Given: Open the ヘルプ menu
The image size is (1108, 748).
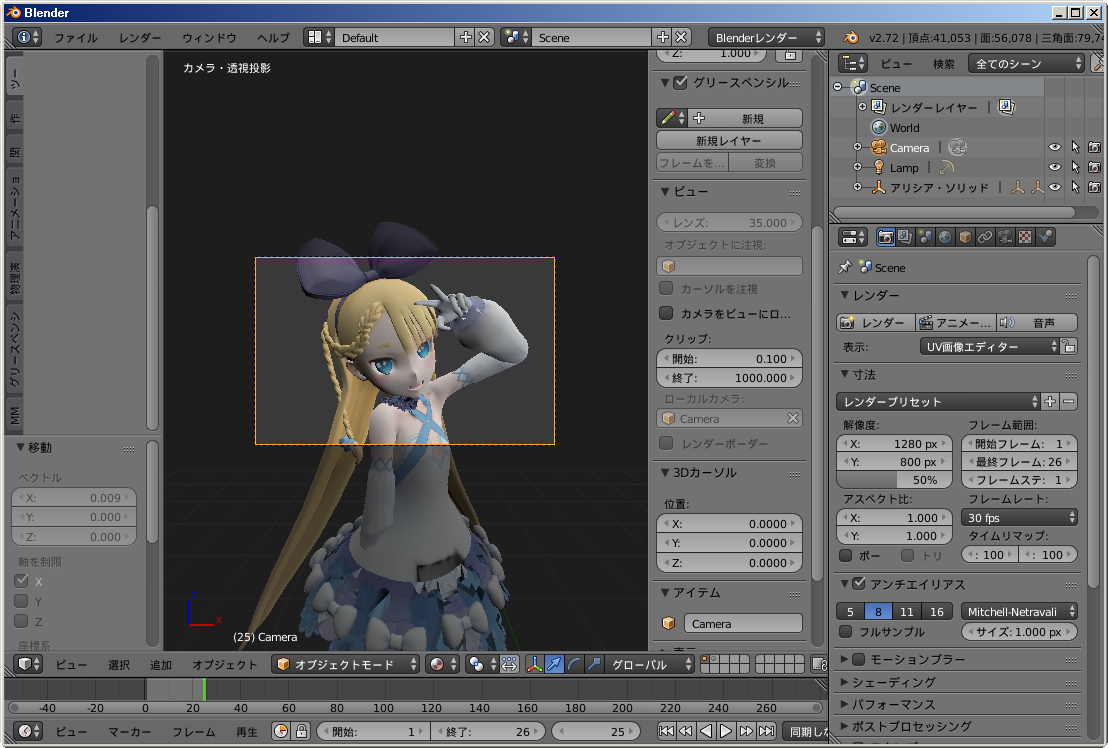Looking at the screenshot, I should click(x=273, y=37).
